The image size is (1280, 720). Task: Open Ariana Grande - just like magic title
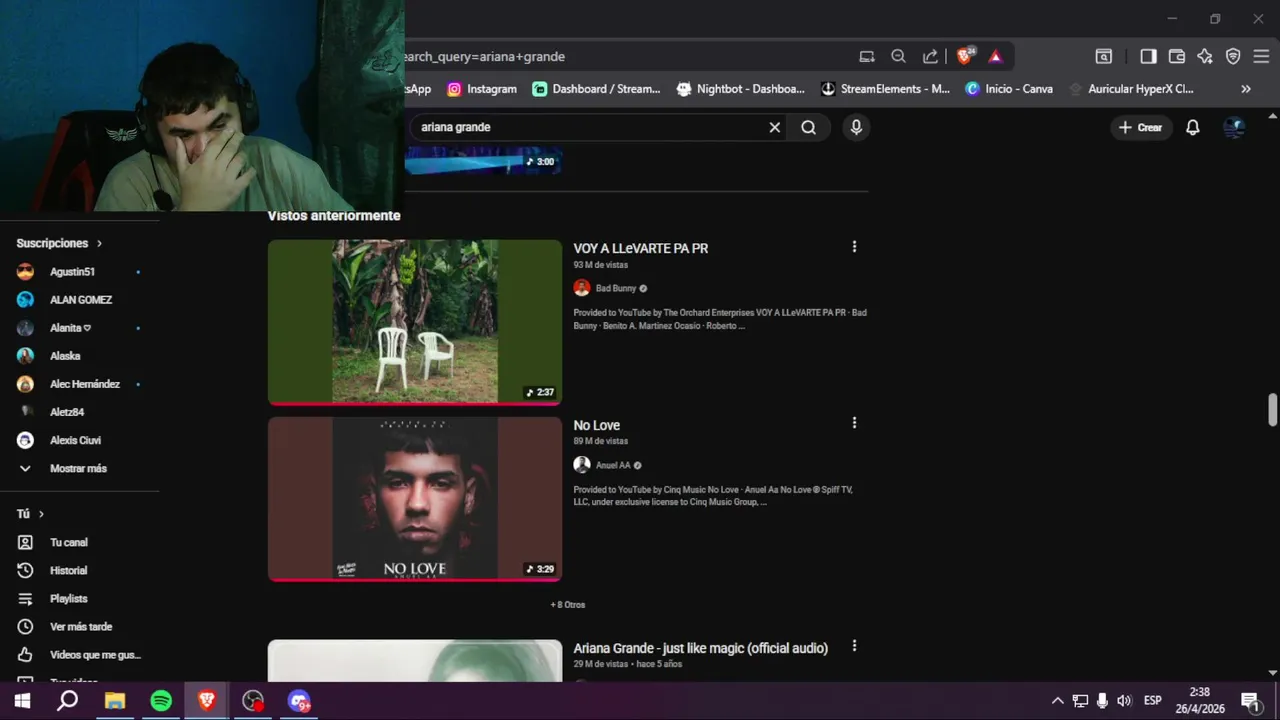pos(701,648)
